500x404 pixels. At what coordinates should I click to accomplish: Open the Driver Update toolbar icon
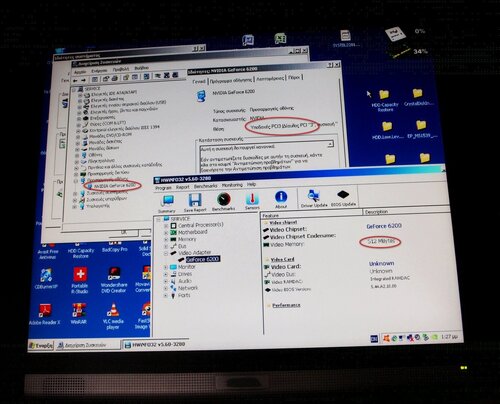coord(314,198)
